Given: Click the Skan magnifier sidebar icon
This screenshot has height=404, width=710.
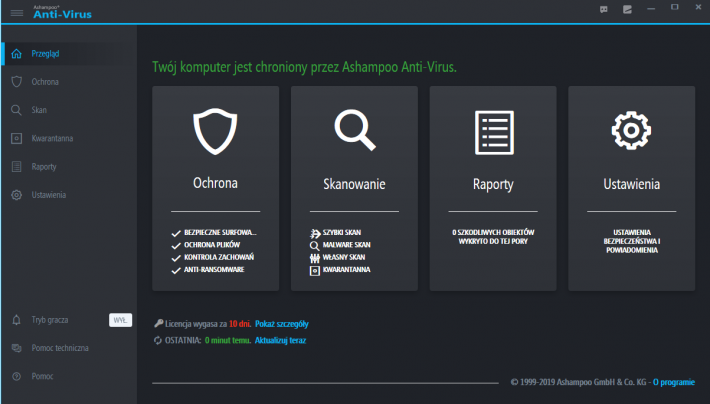Looking at the screenshot, I should [16, 110].
